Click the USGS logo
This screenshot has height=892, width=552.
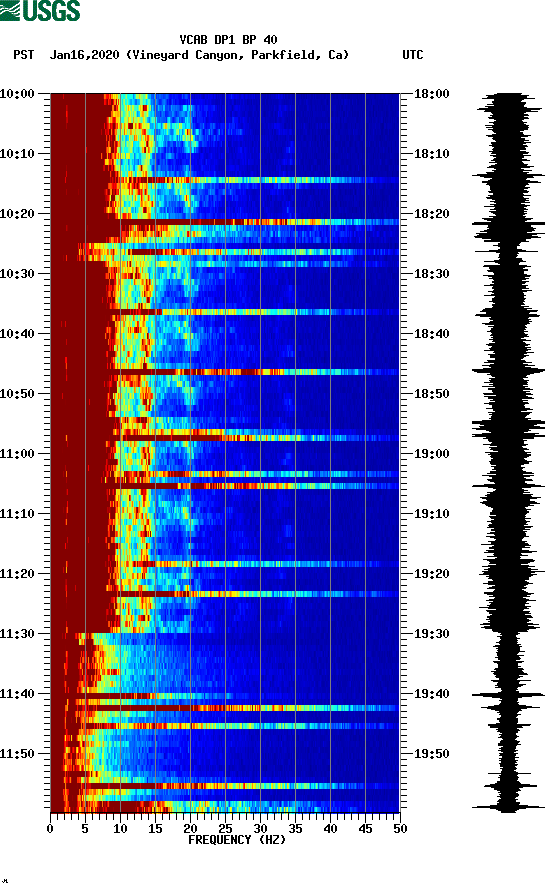coord(40,11)
